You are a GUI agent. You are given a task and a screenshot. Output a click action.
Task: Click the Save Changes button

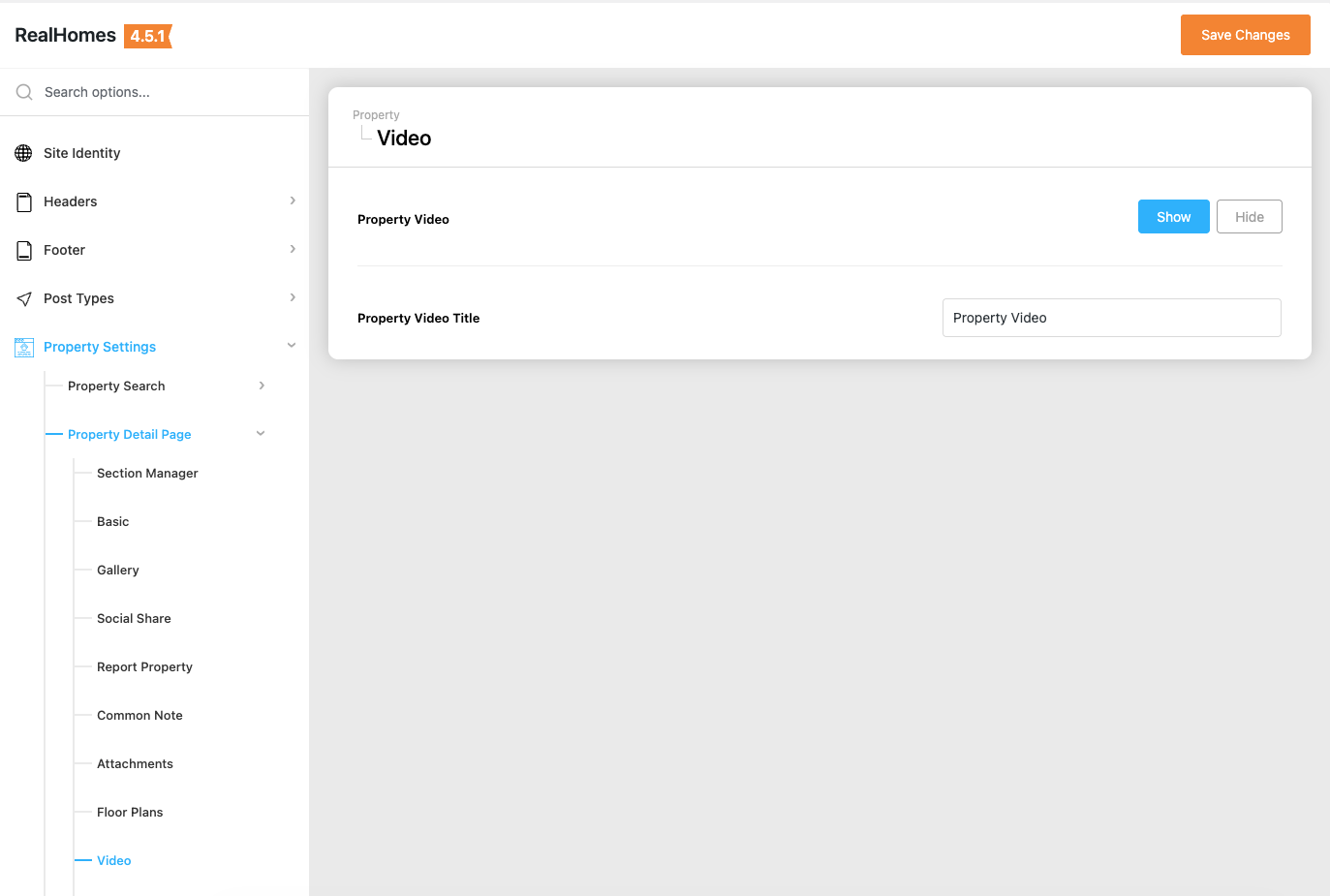coord(1245,35)
